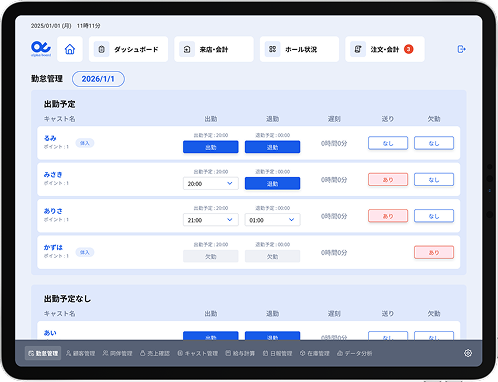Click the 欠勤 column header in 出勤予定なし

coord(434,313)
